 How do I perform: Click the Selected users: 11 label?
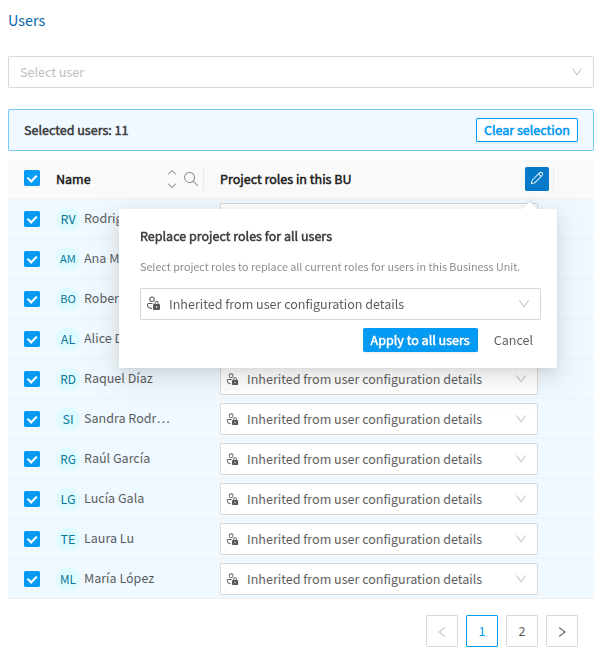pos(76,130)
